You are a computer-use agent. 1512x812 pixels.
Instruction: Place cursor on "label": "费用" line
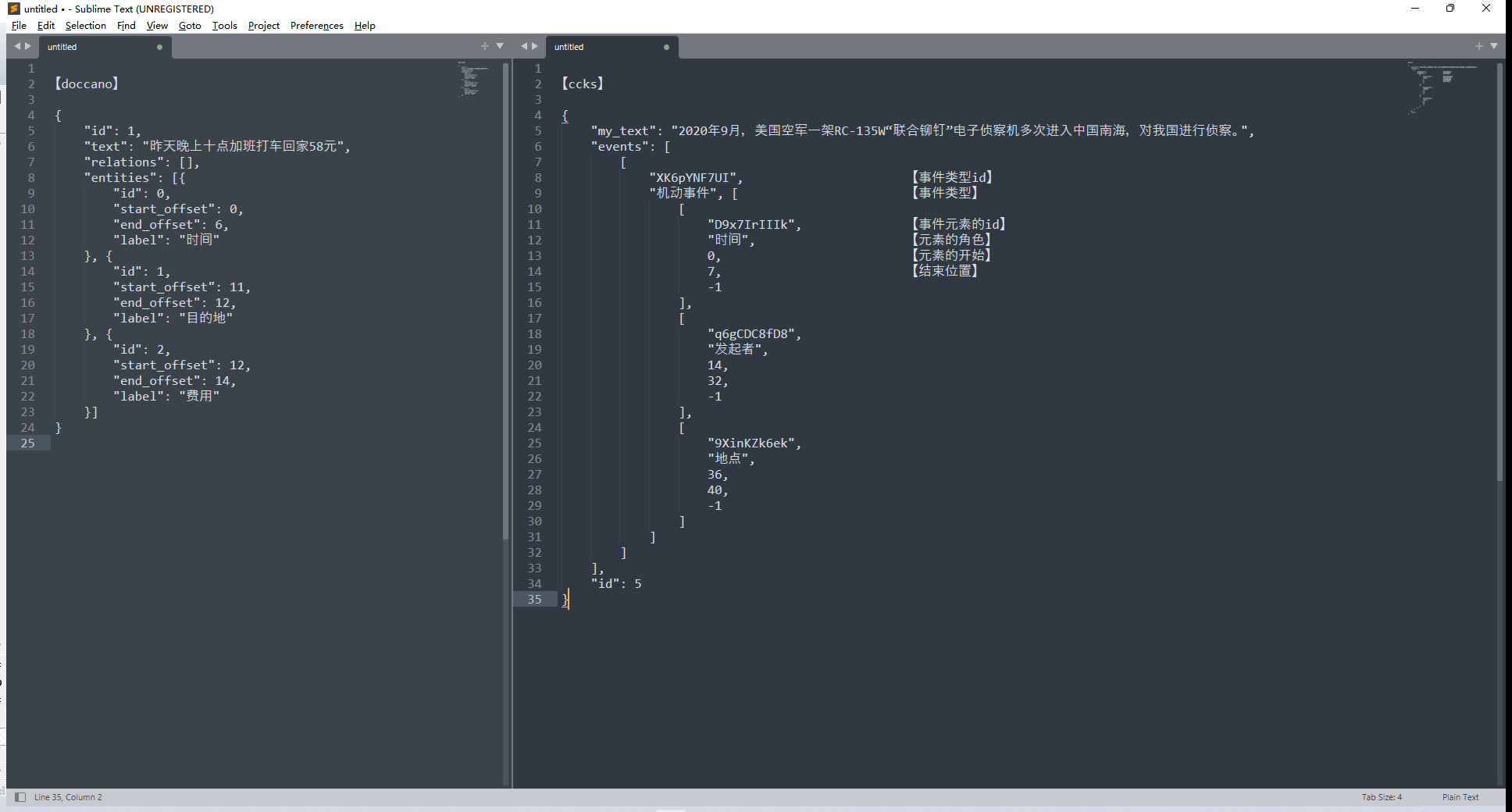(166, 396)
